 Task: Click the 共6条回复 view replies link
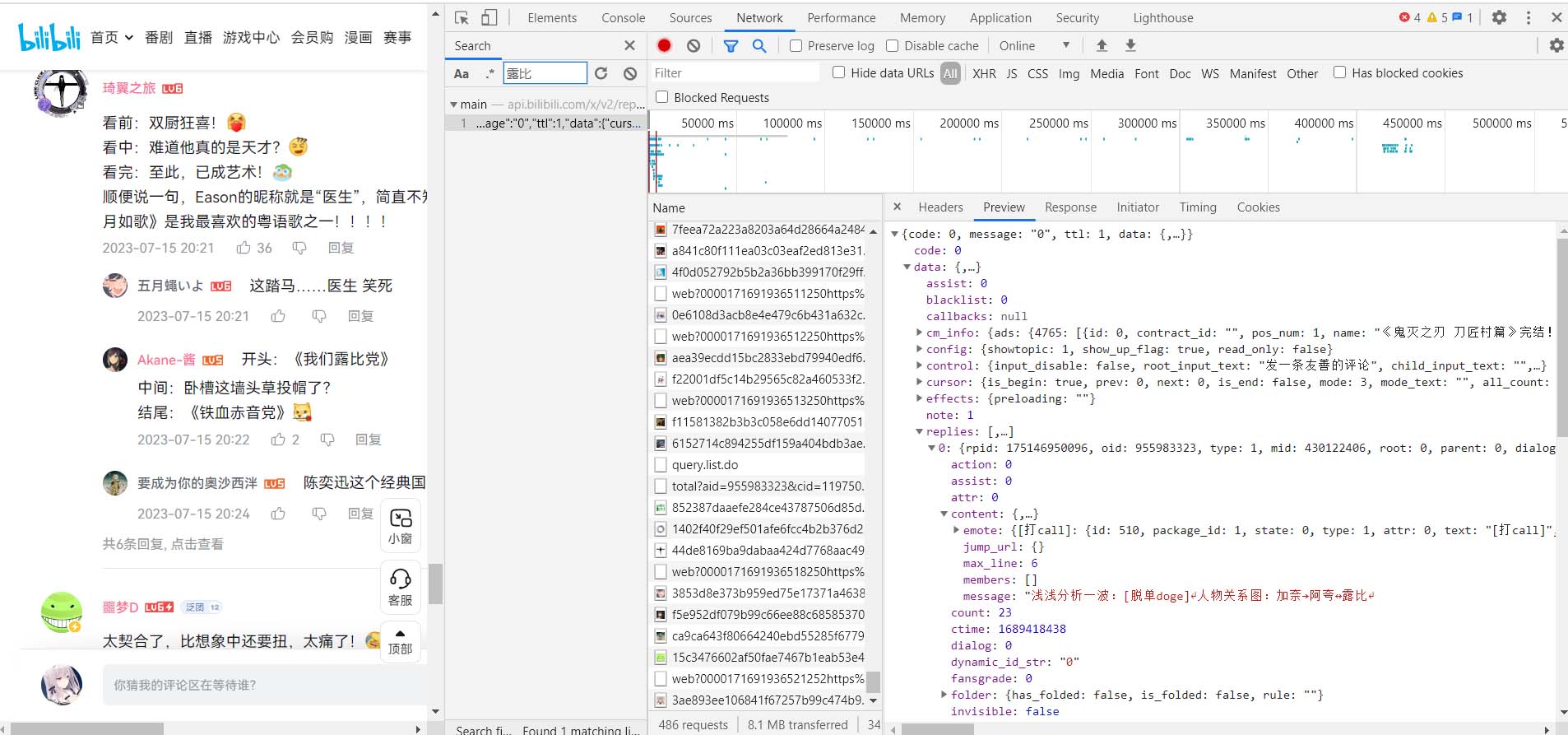click(x=163, y=544)
